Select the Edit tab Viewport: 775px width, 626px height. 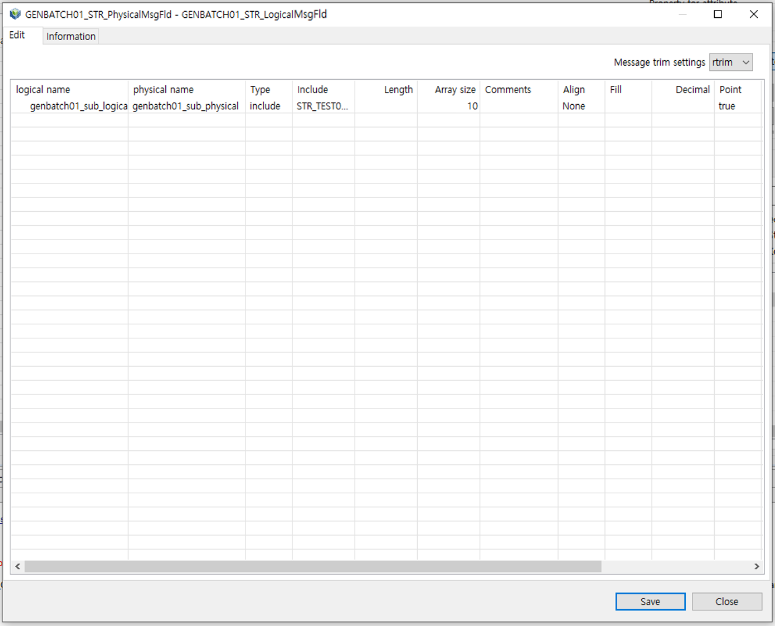point(17,35)
